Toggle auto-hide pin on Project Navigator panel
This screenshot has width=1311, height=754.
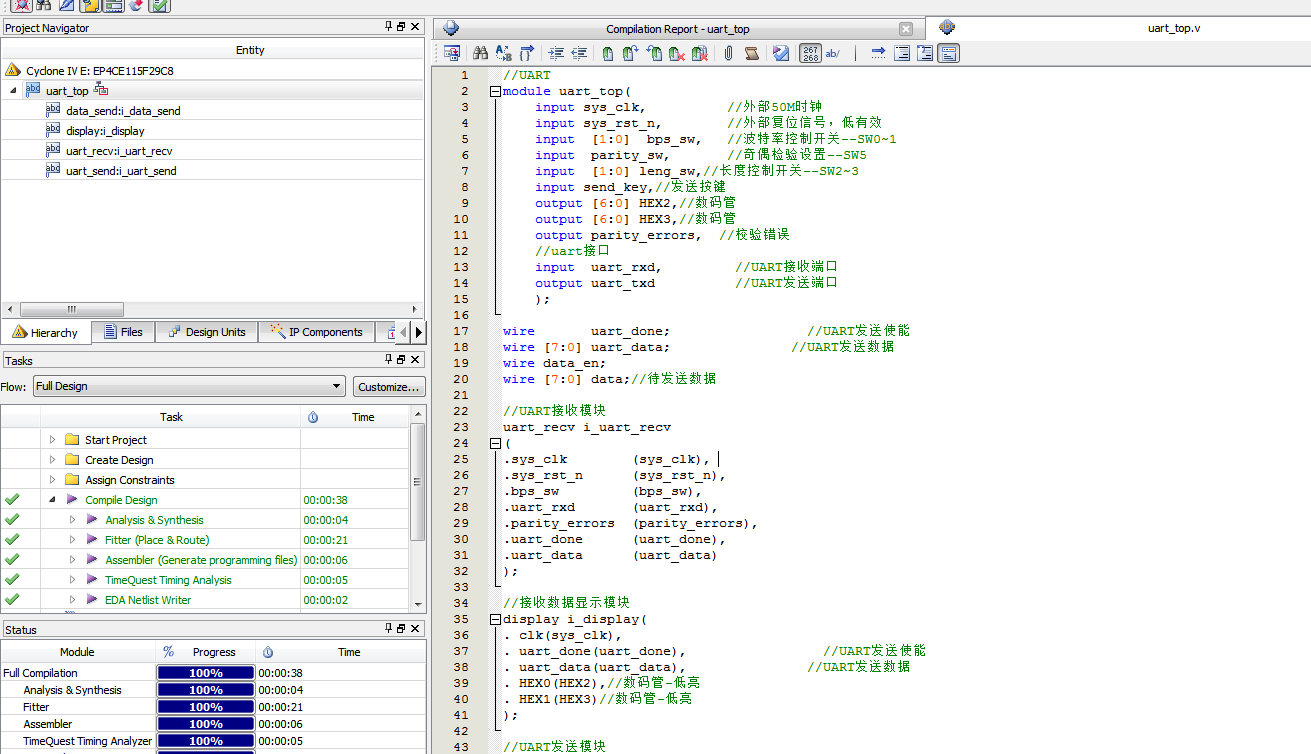coord(387,27)
